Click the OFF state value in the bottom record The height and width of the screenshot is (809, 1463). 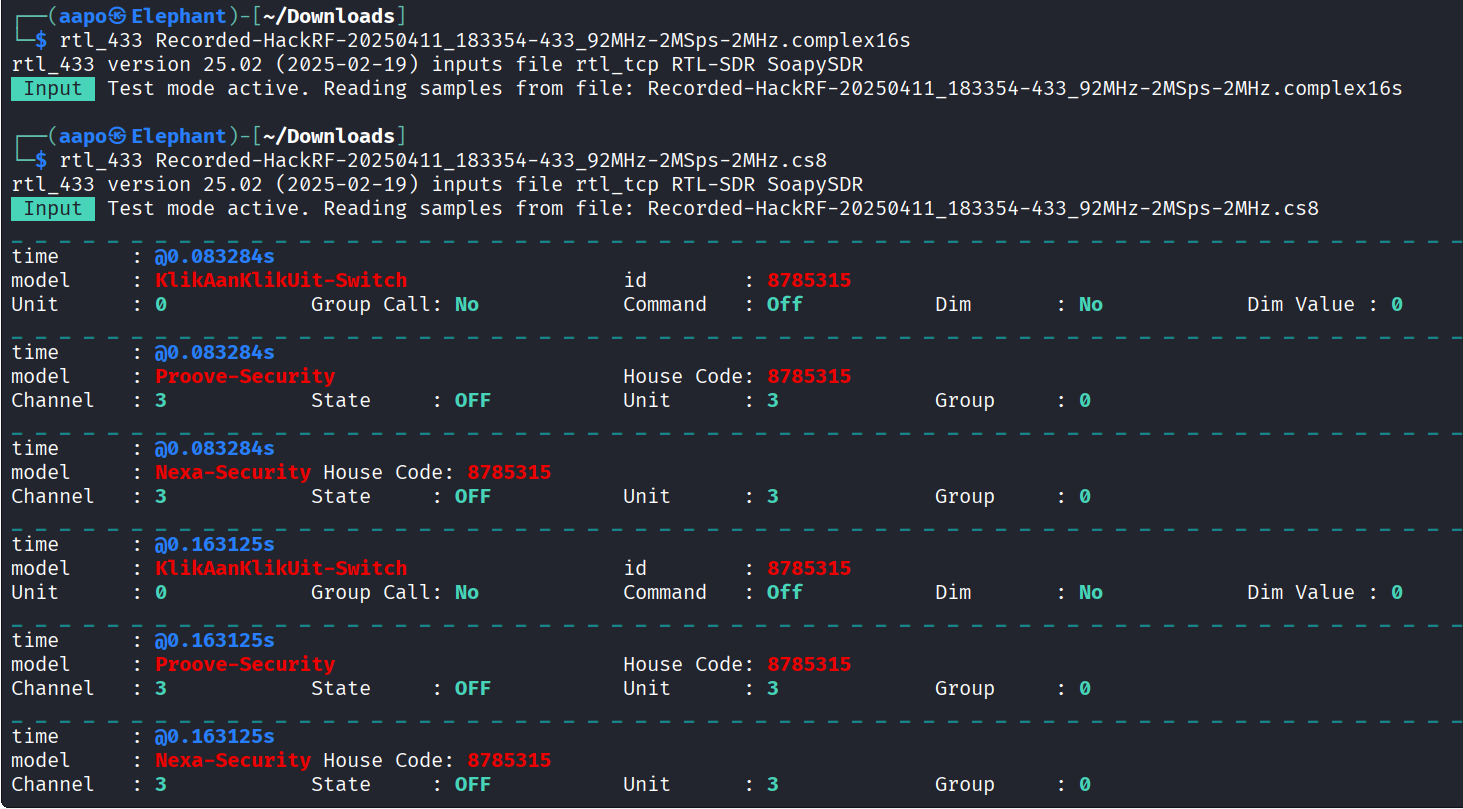472,785
